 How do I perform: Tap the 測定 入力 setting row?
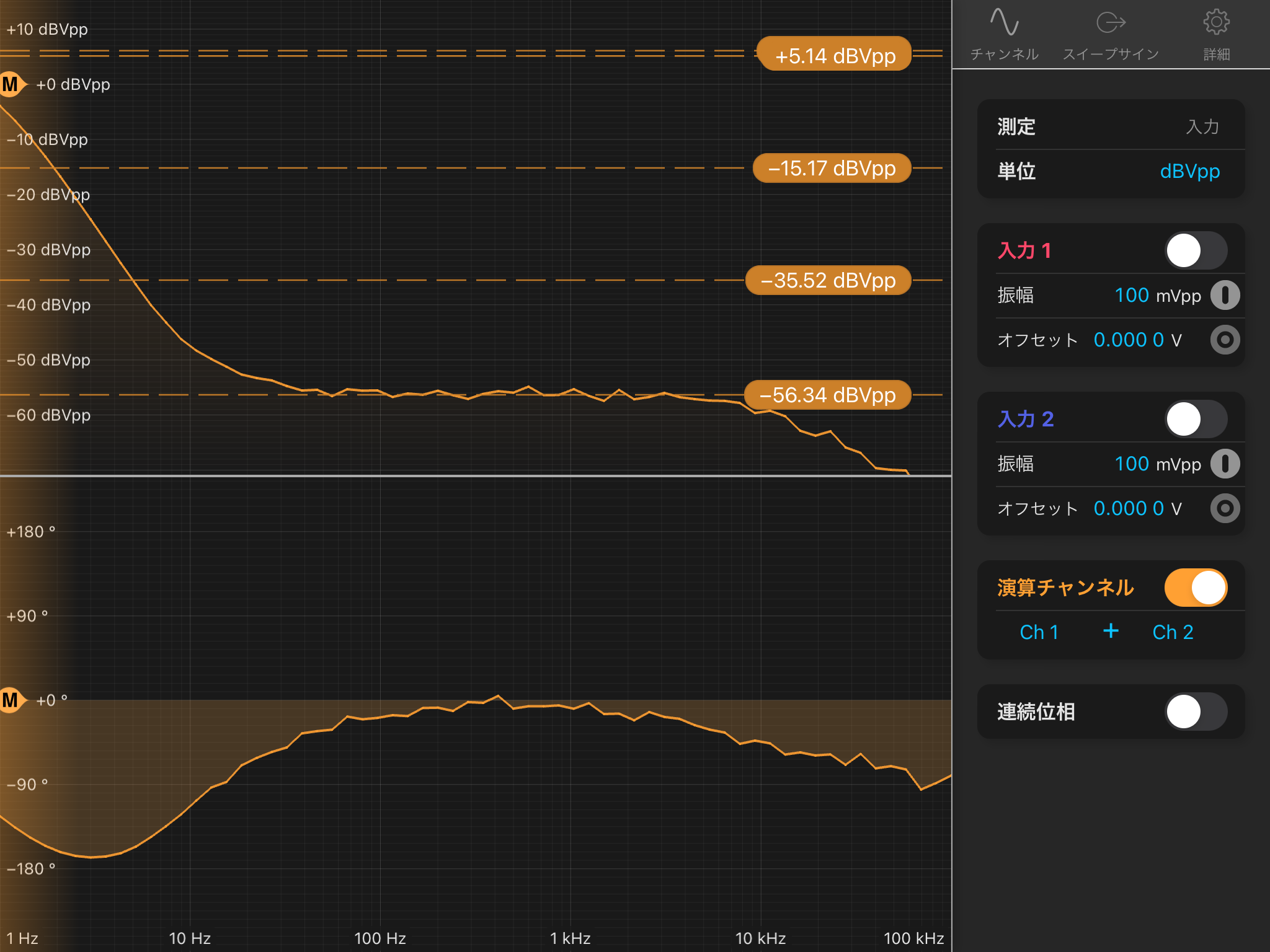click(1111, 126)
